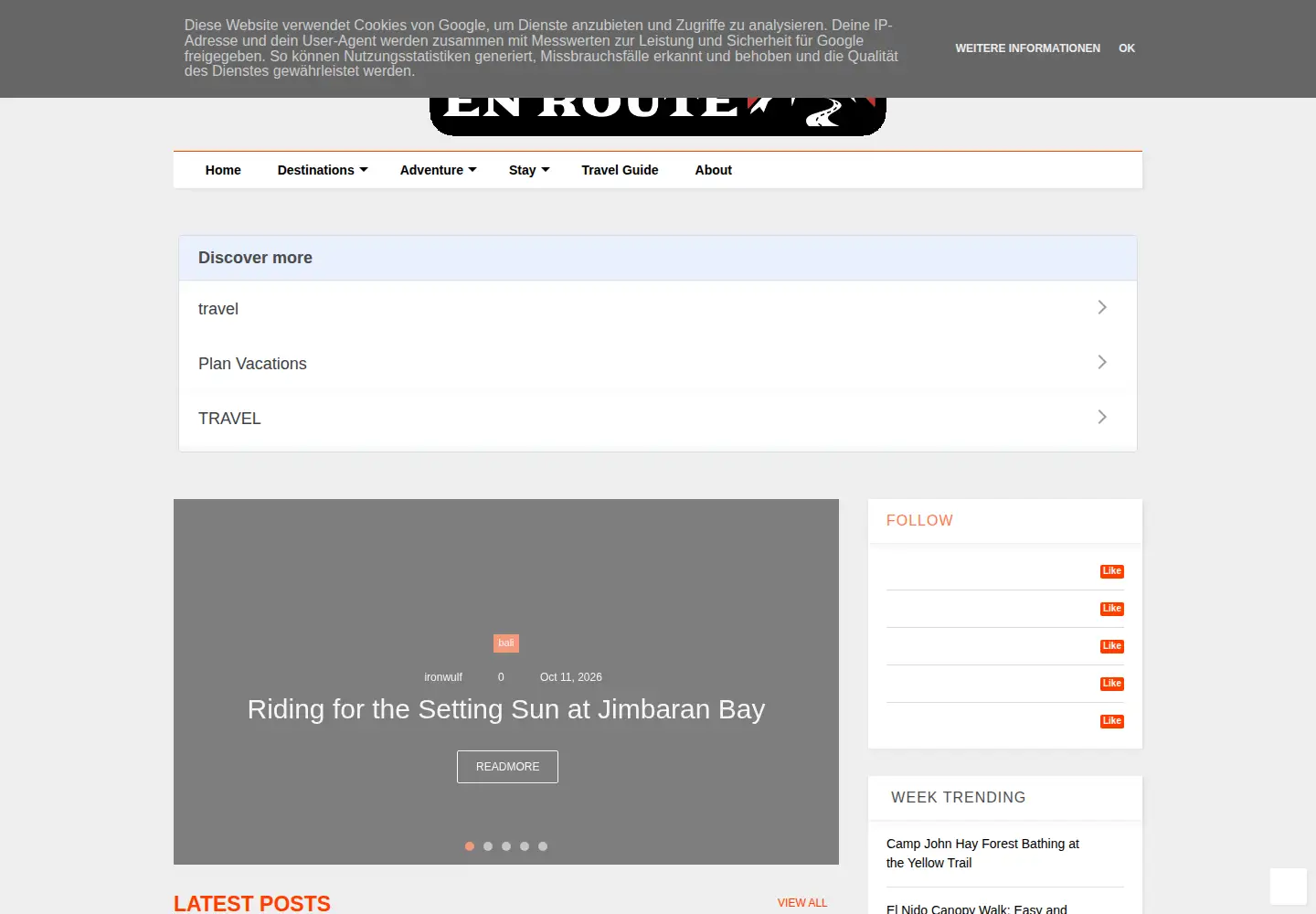
Task: Click the READMORE button on the slider
Action: pos(507,767)
